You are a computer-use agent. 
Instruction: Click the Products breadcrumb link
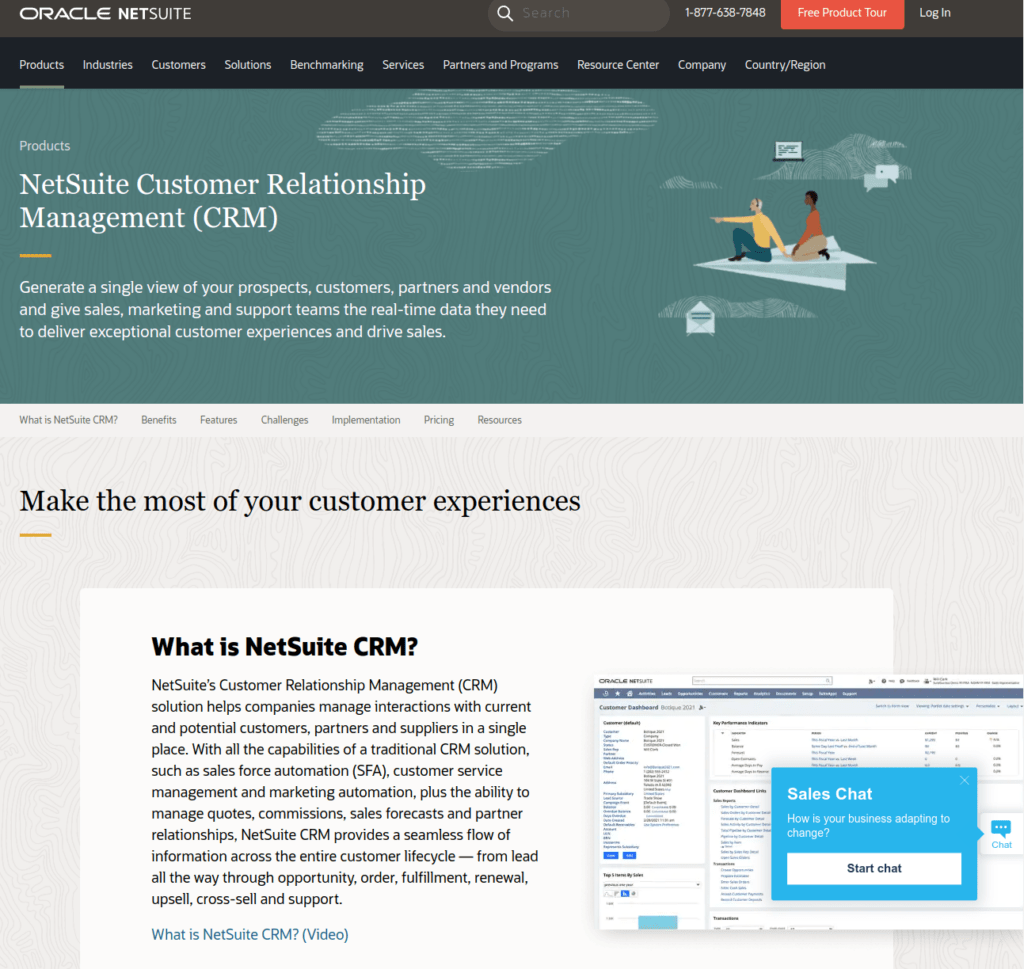click(x=44, y=146)
